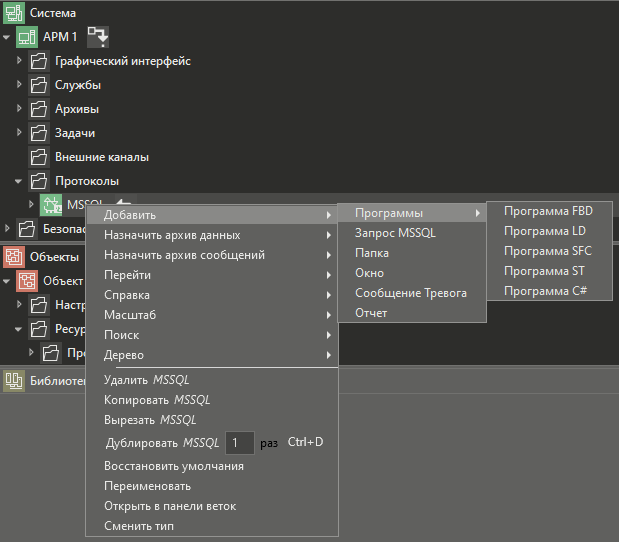
Task: Click the АРМ 1 workstation icon
Action: [x=27, y=37]
